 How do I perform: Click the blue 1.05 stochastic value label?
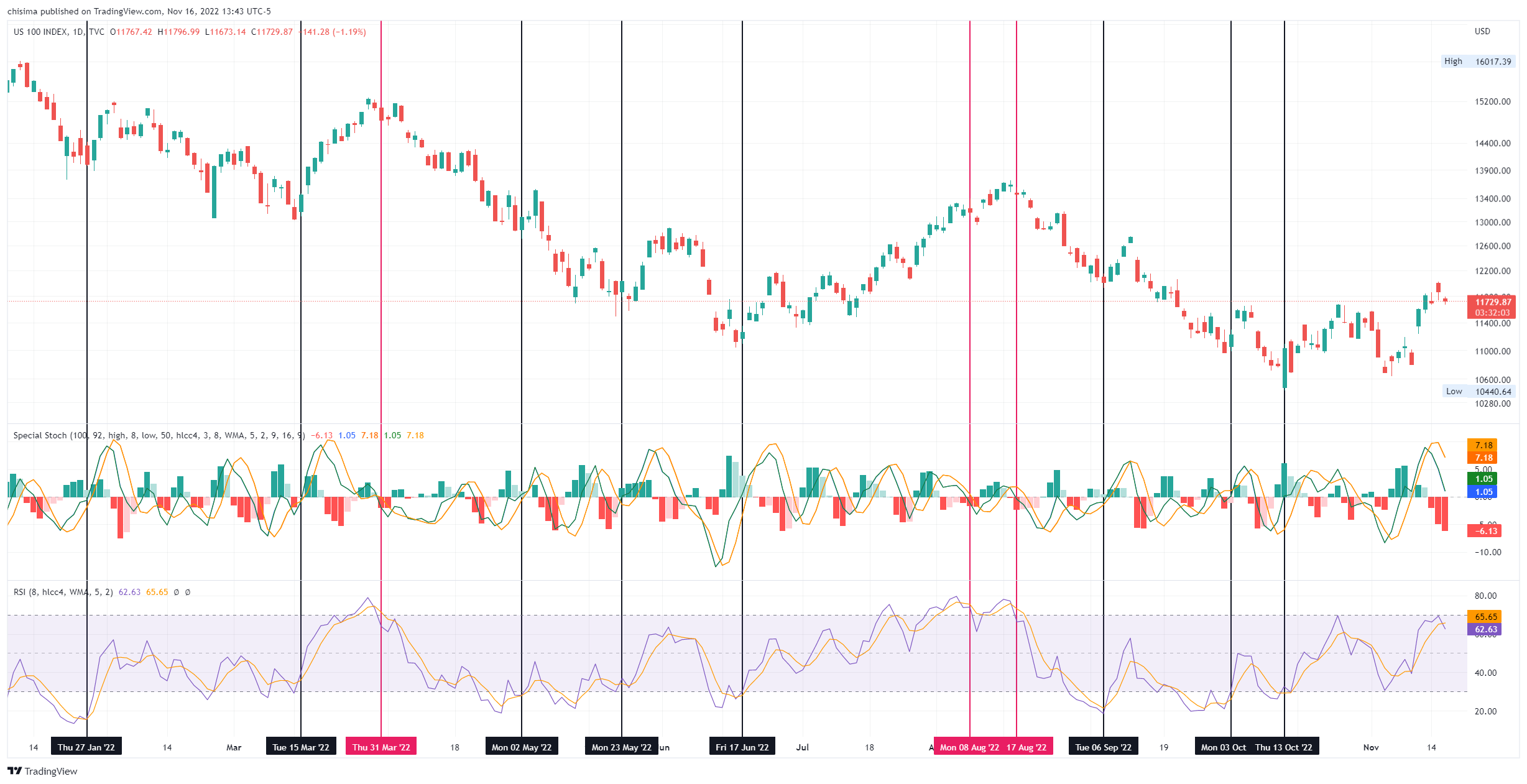pos(1483,492)
